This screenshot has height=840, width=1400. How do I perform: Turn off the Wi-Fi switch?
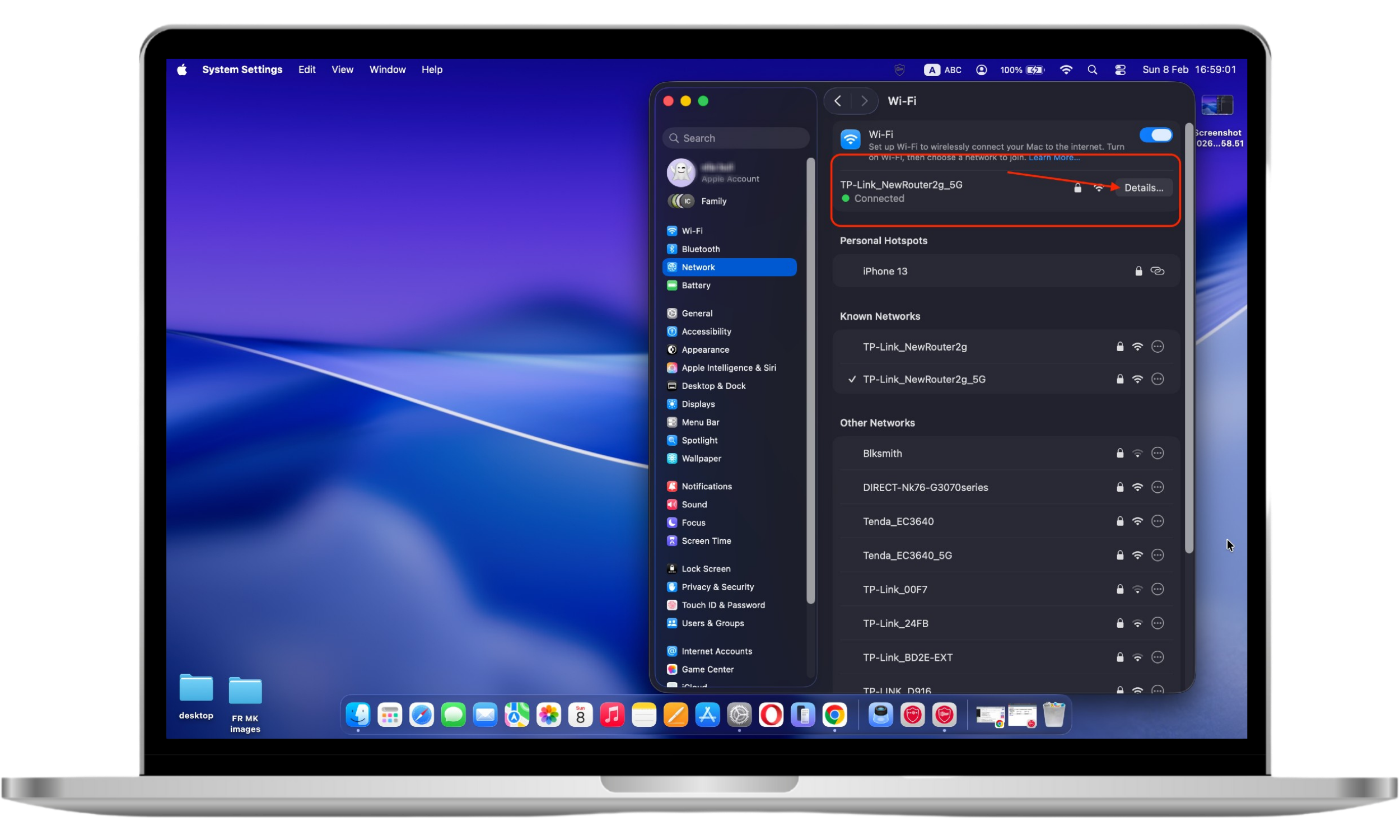[1155, 135]
